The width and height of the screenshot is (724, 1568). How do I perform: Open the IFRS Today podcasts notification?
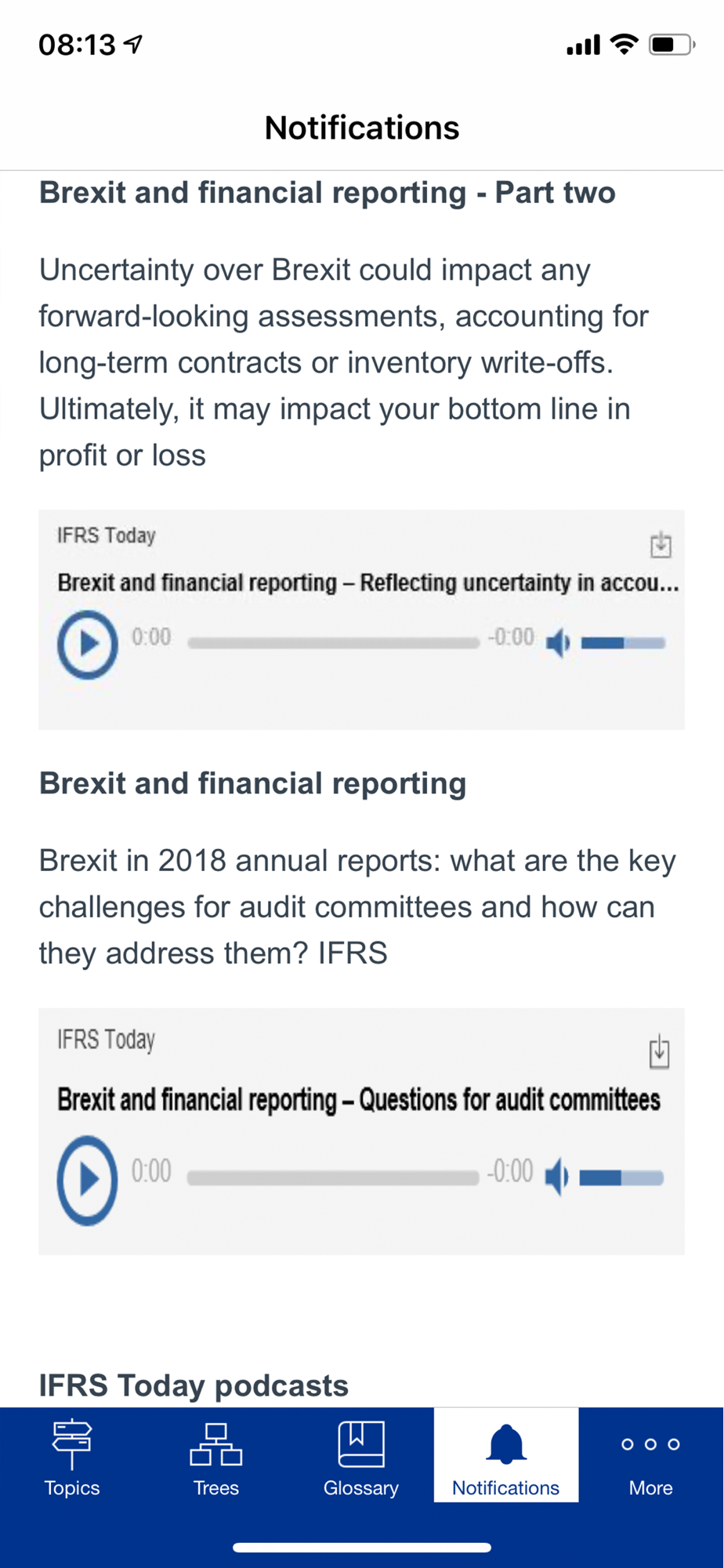point(194,1385)
